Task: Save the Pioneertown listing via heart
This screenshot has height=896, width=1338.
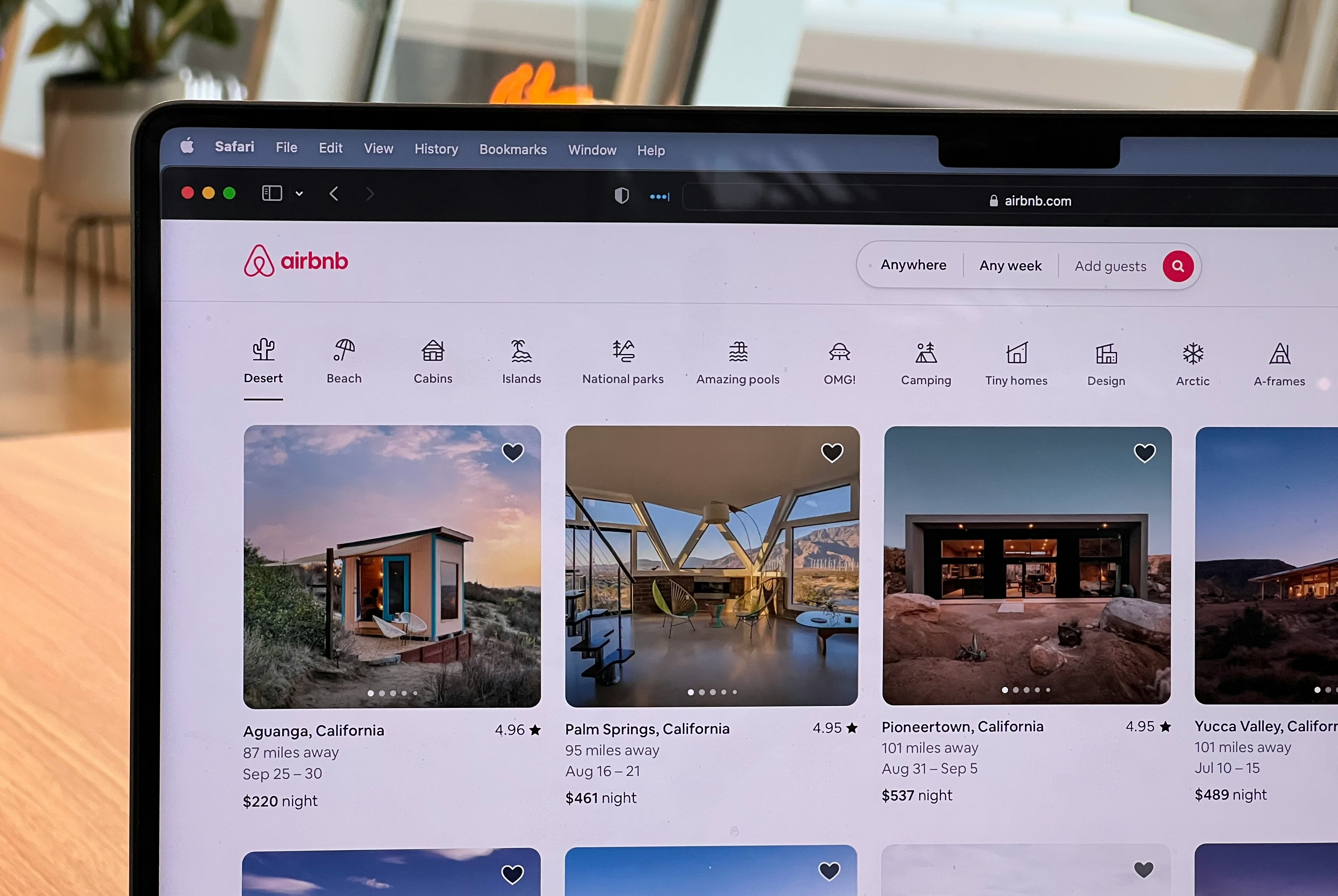Action: coord(1144,453)
